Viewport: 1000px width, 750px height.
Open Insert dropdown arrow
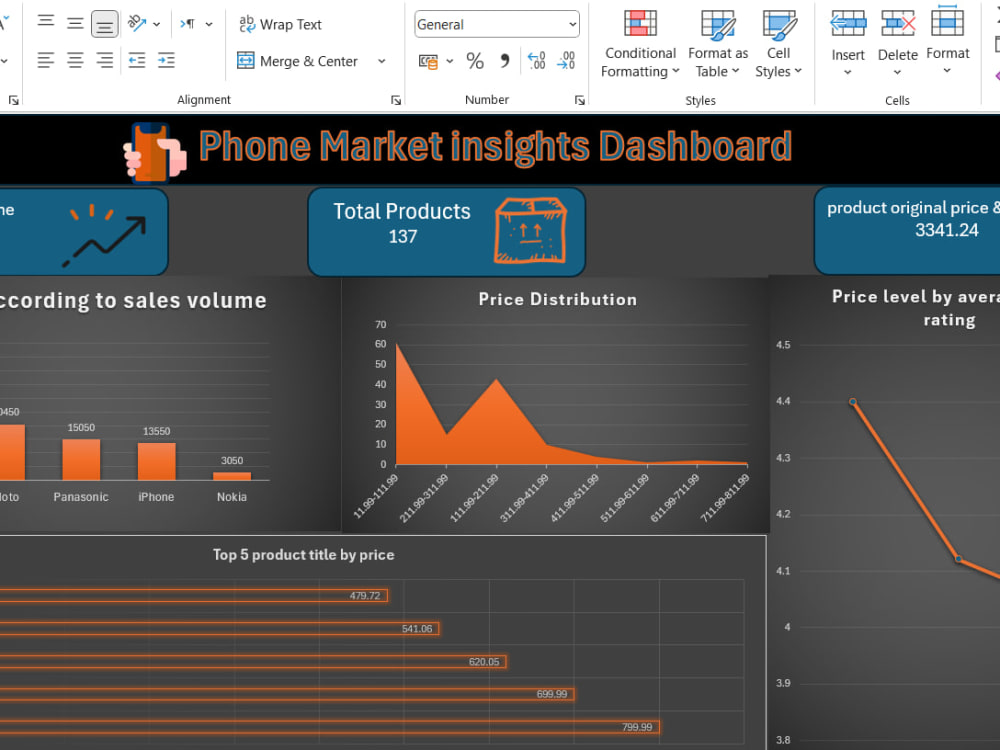848,72
